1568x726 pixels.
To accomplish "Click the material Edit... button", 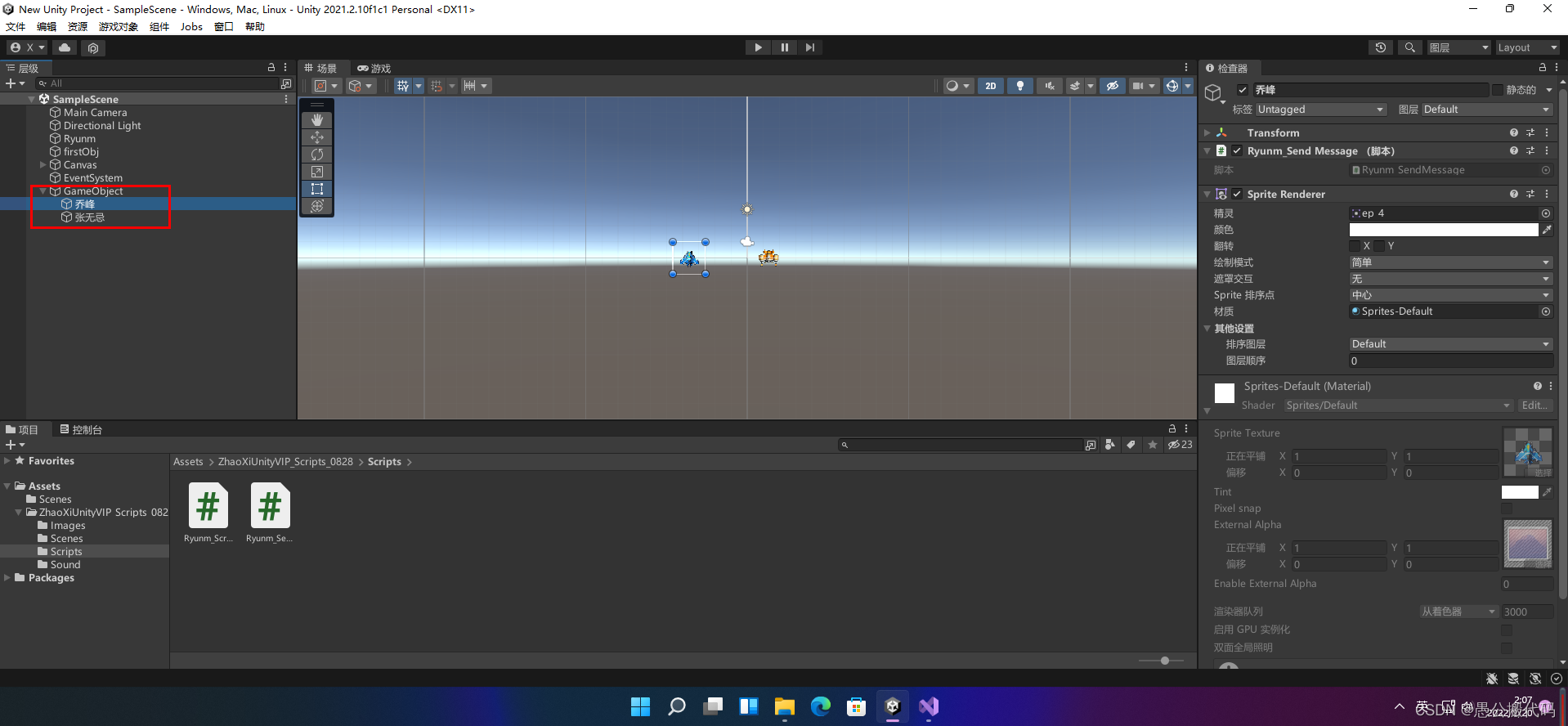I will tap(1534, 406).
